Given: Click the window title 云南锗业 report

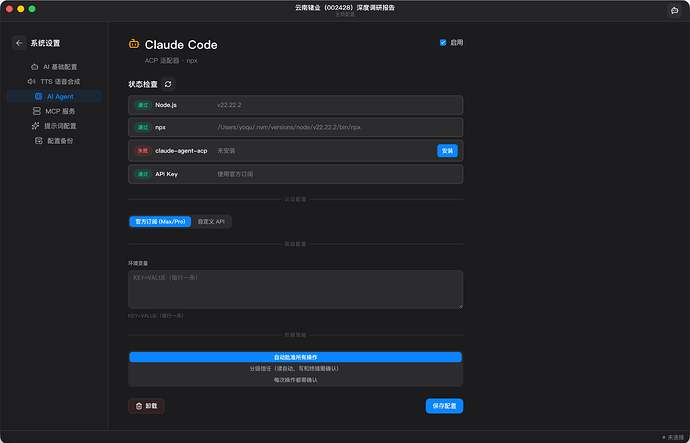Looking at the screenshot, I should click(x=345, y=7).
